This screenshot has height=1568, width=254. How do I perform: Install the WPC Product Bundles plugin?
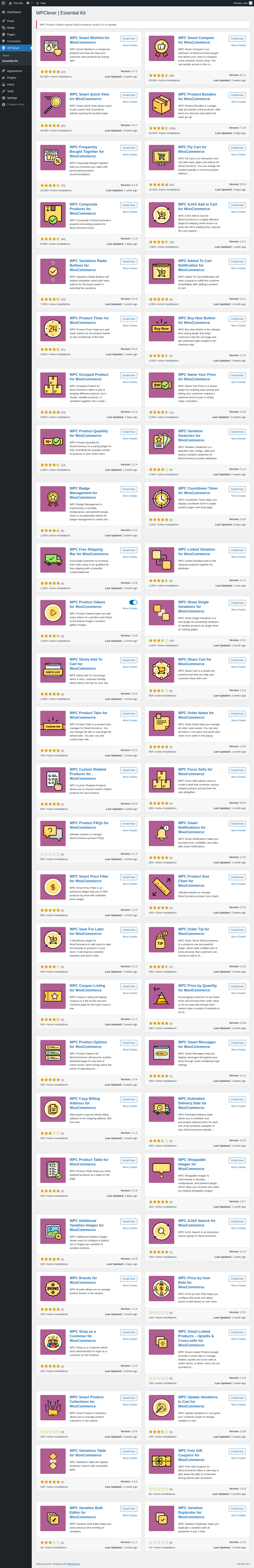click(237, 95)
